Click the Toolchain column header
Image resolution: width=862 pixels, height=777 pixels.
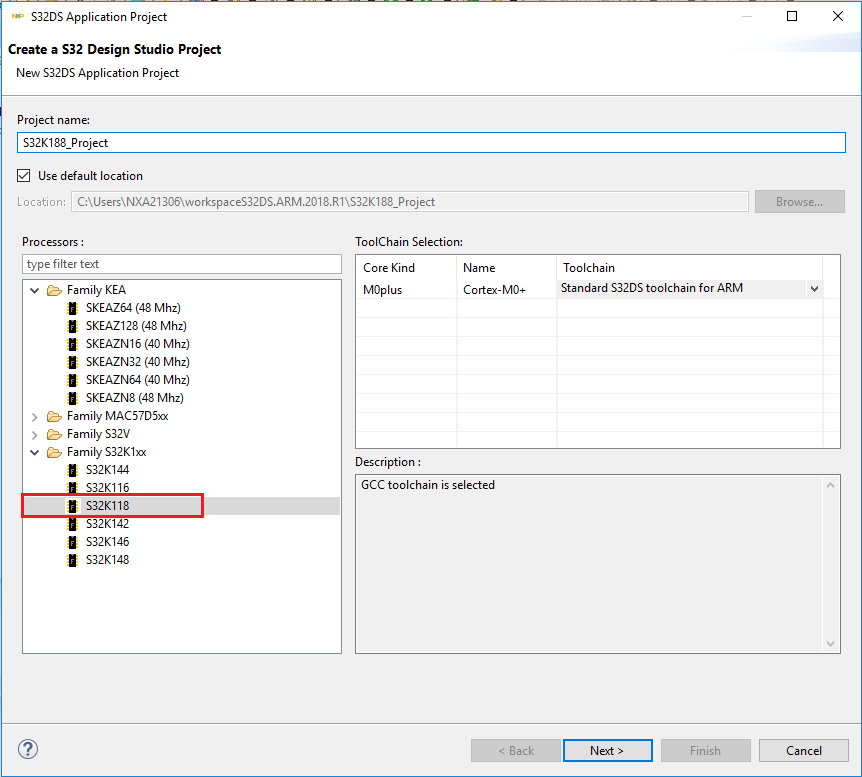[689, 268]
